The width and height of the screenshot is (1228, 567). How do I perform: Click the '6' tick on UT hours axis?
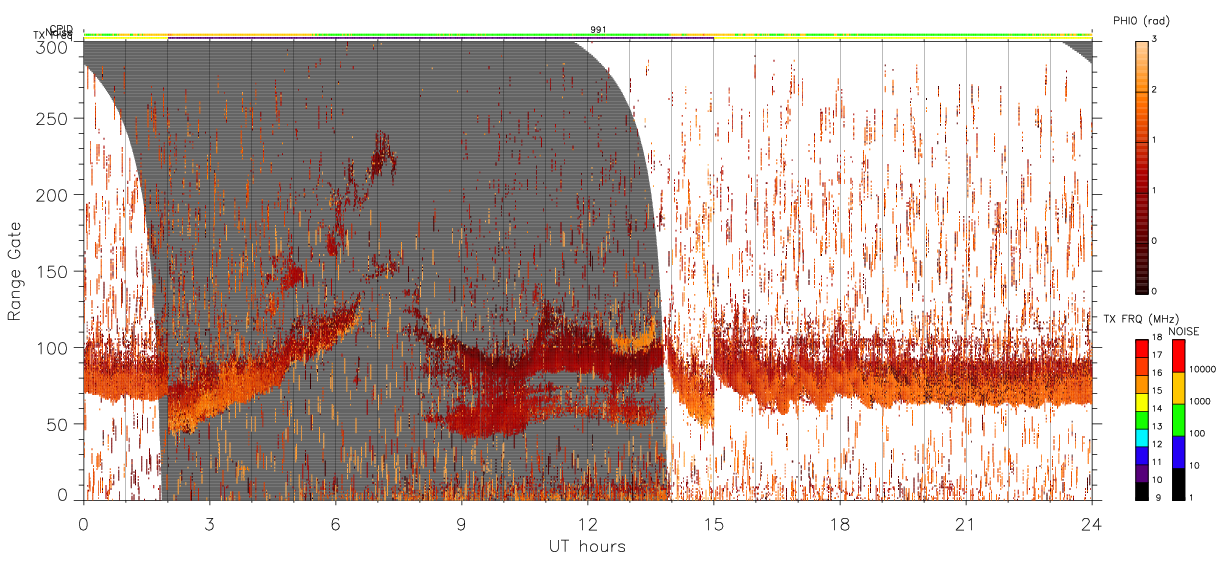tap(336, 524)
